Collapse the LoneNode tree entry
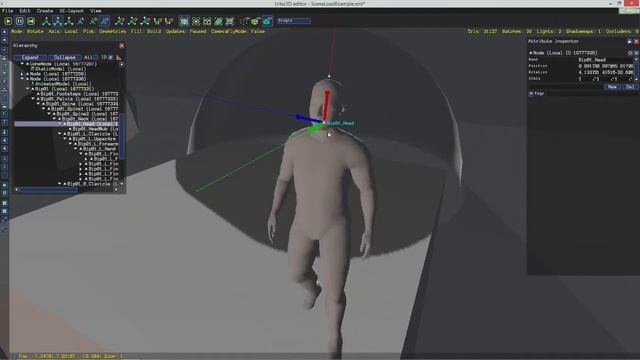Screen dimensions: 640x360 (x=22, y=64)
